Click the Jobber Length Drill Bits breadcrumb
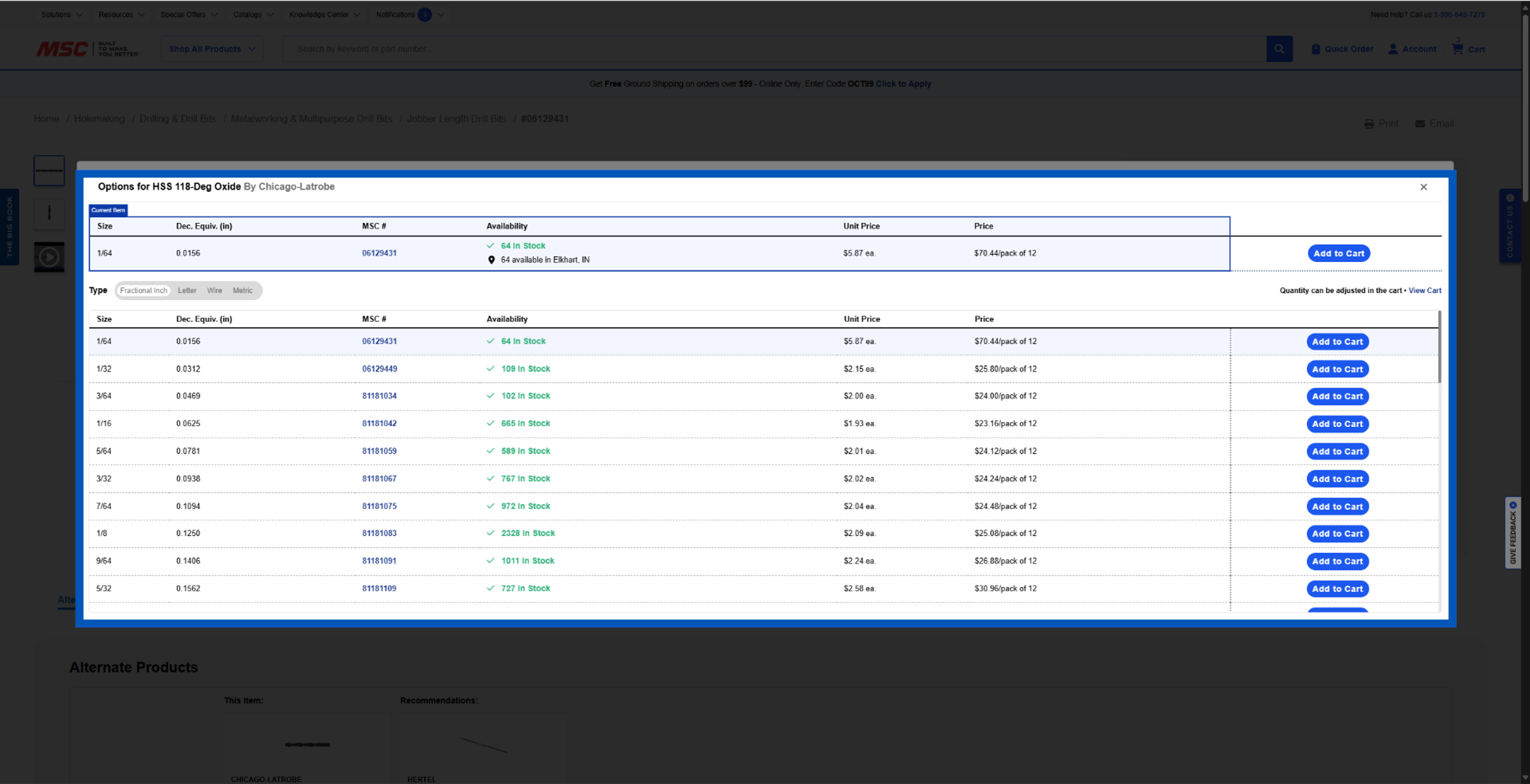 [456, 119]
